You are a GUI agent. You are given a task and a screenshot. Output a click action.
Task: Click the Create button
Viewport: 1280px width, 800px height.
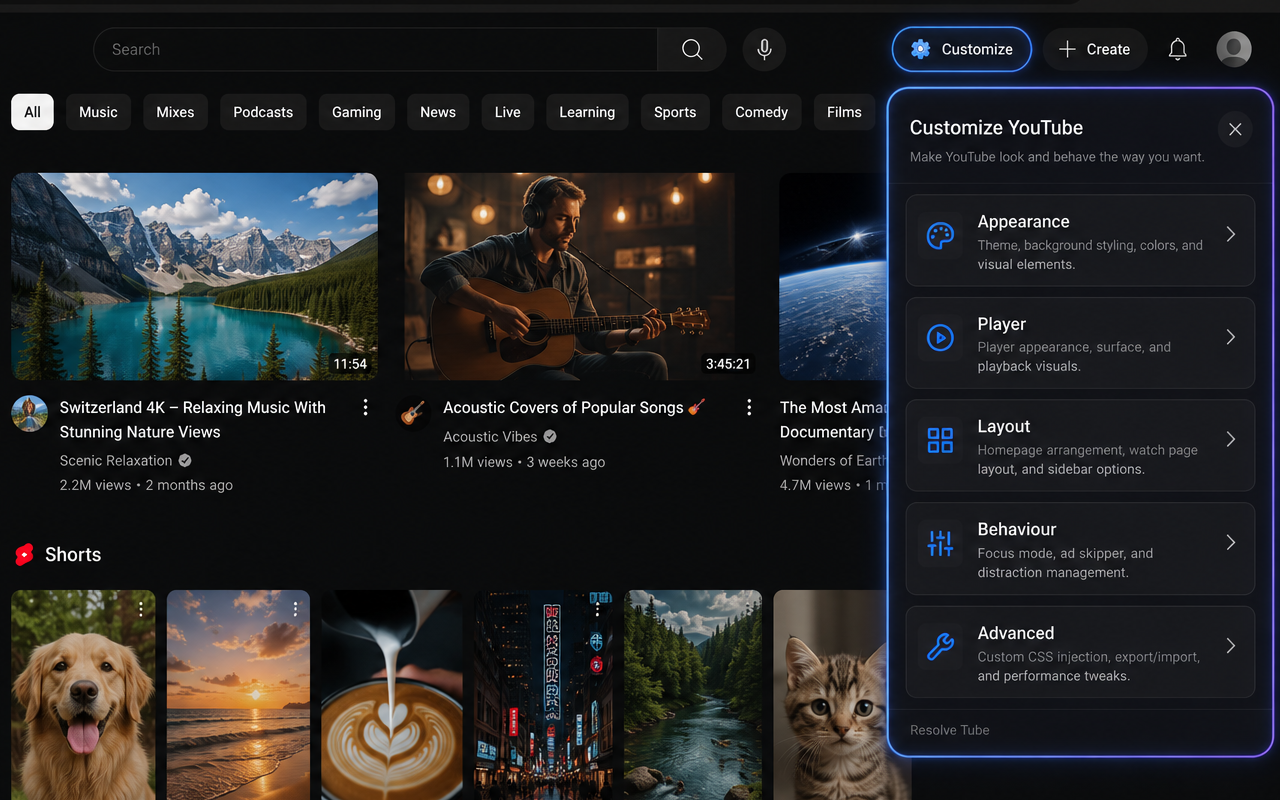(x=1094, y=49)
